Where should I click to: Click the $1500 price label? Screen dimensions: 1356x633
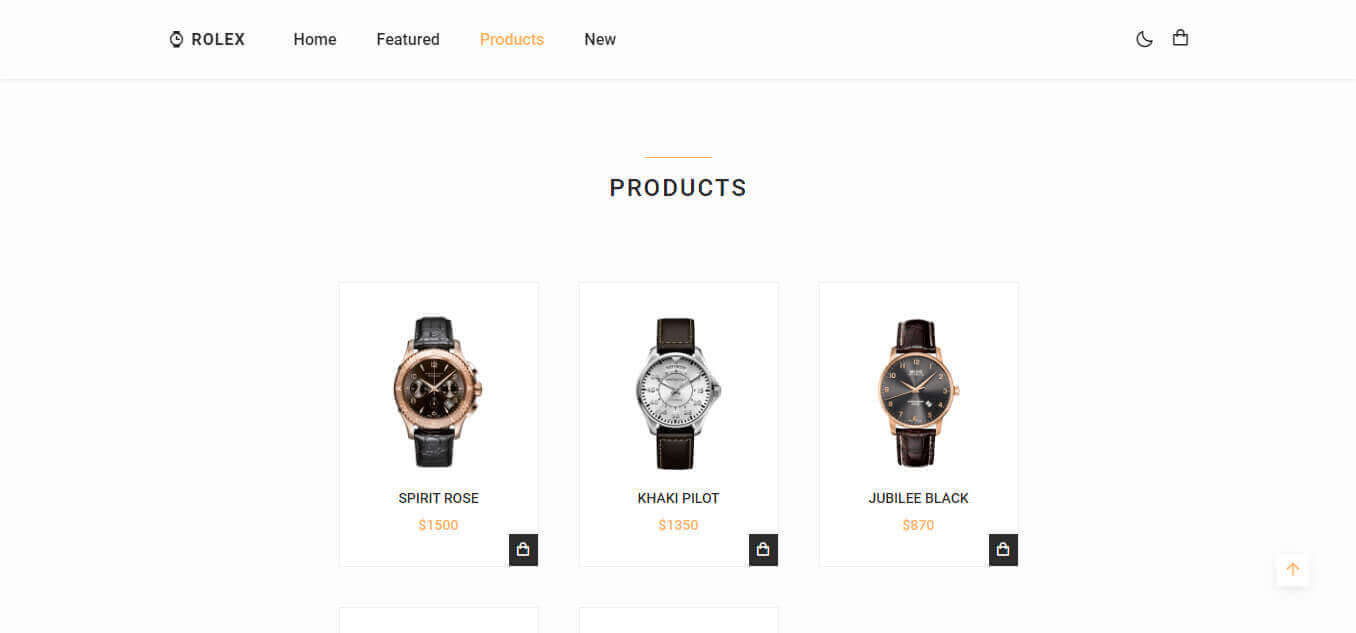pyautogui.click(x=438, y=525)
